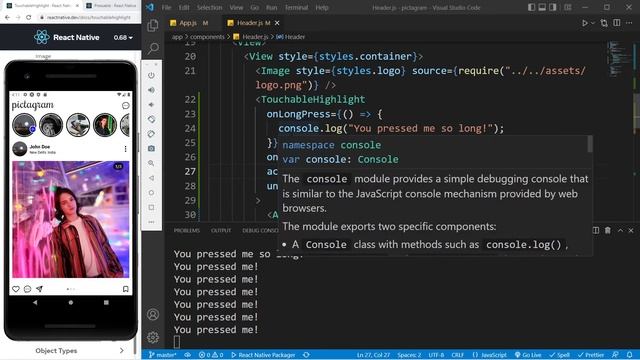The width and height of the screenshot is (640, 360).
Task: Switch to the PROBLEMS panel tab
Action: [x=187, y=231]
